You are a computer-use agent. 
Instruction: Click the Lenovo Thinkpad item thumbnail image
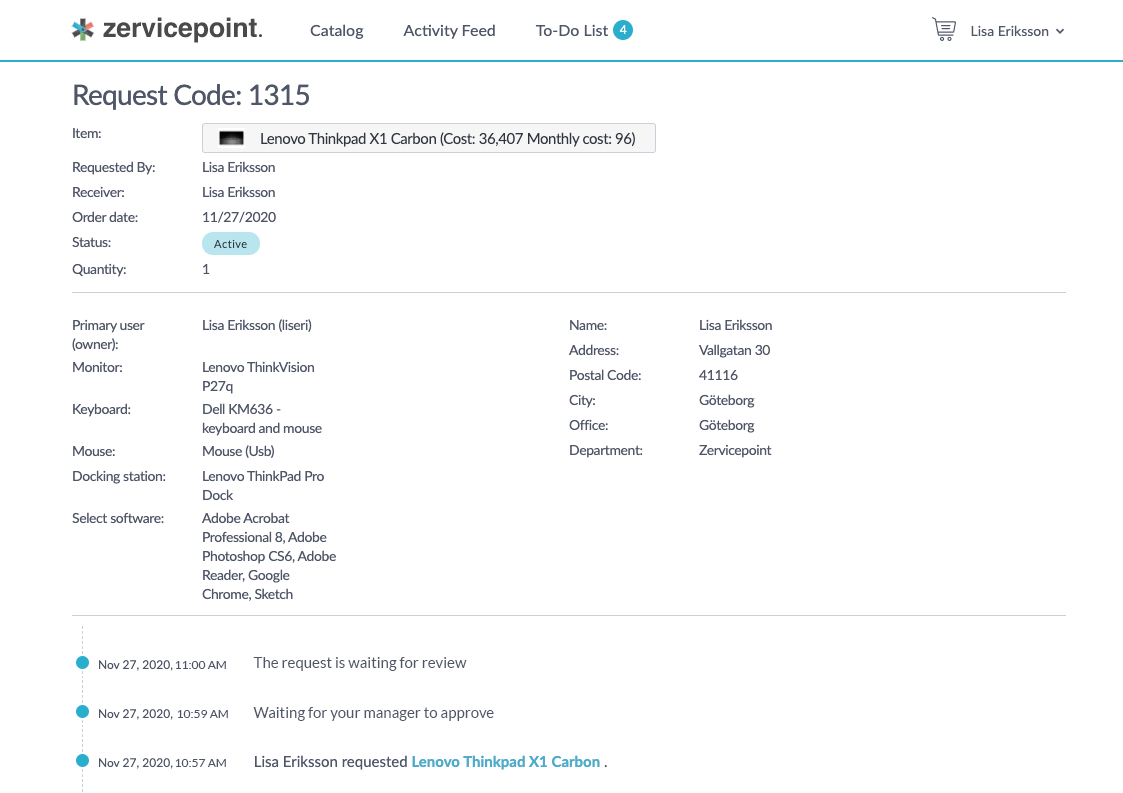232,139
